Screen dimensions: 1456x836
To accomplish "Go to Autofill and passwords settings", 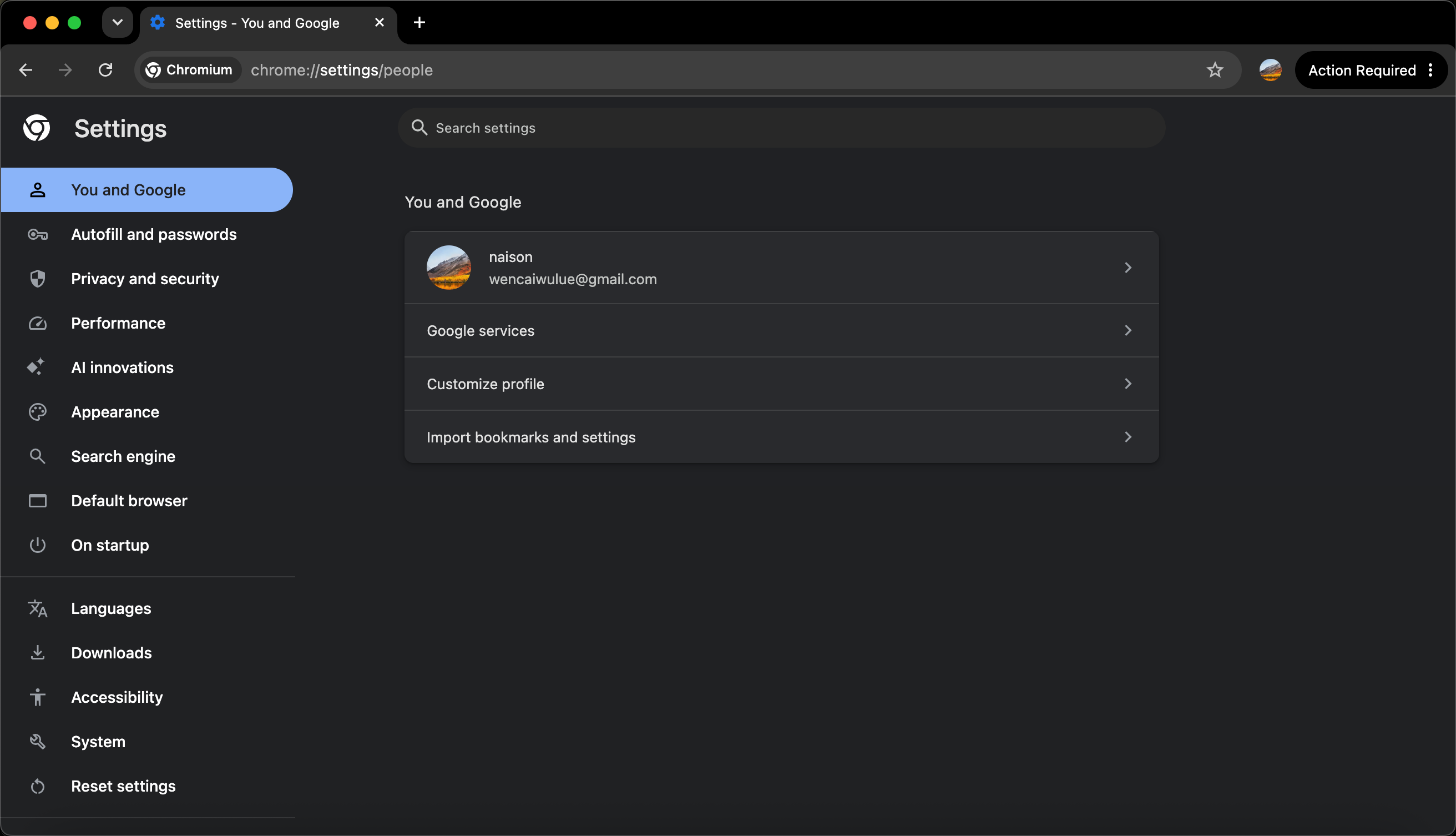I will (147, 234).
